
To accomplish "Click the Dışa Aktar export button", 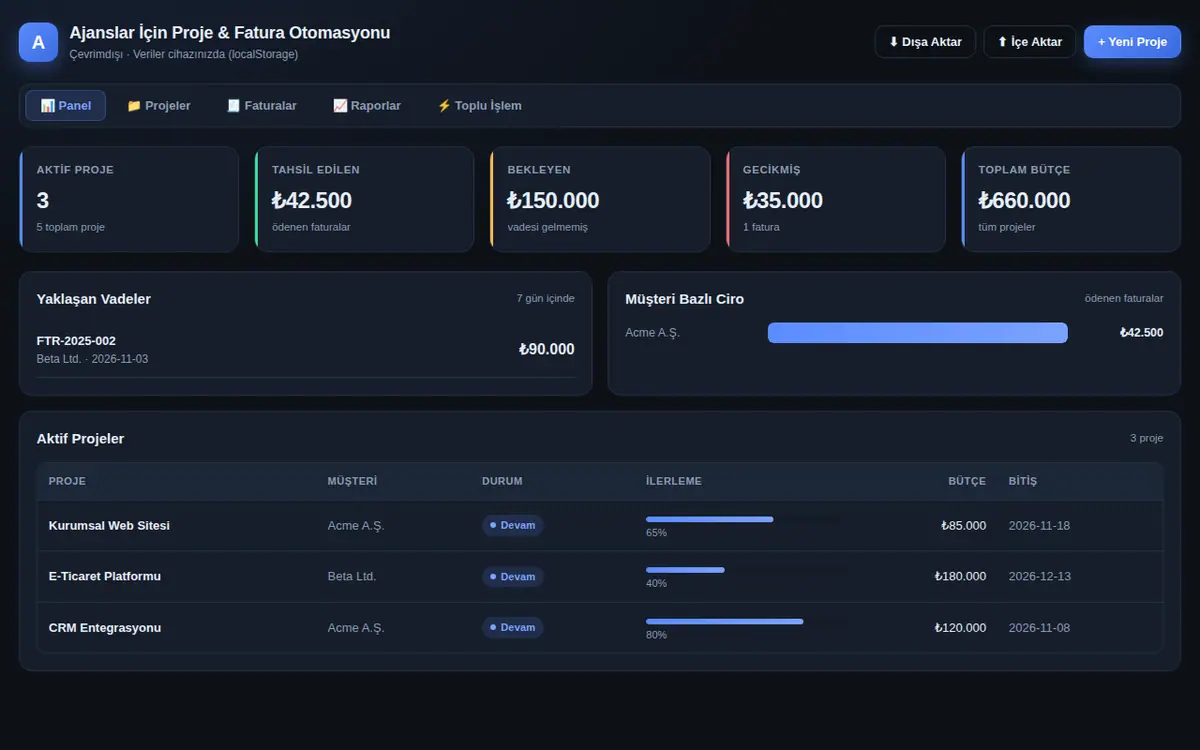I will [x=925, y=42].
